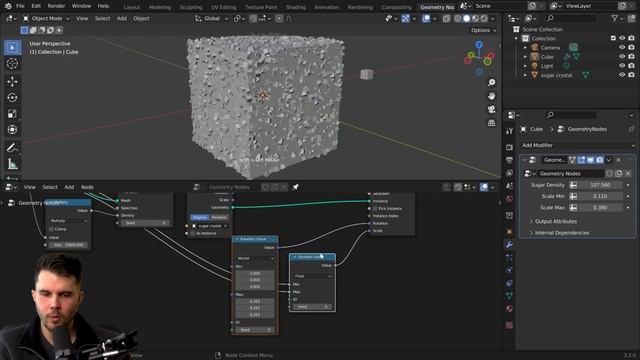This screenshot has width=640, height=360.
Task: Select the Transform tool in viewport toolbar
Action: pos(12,129)
